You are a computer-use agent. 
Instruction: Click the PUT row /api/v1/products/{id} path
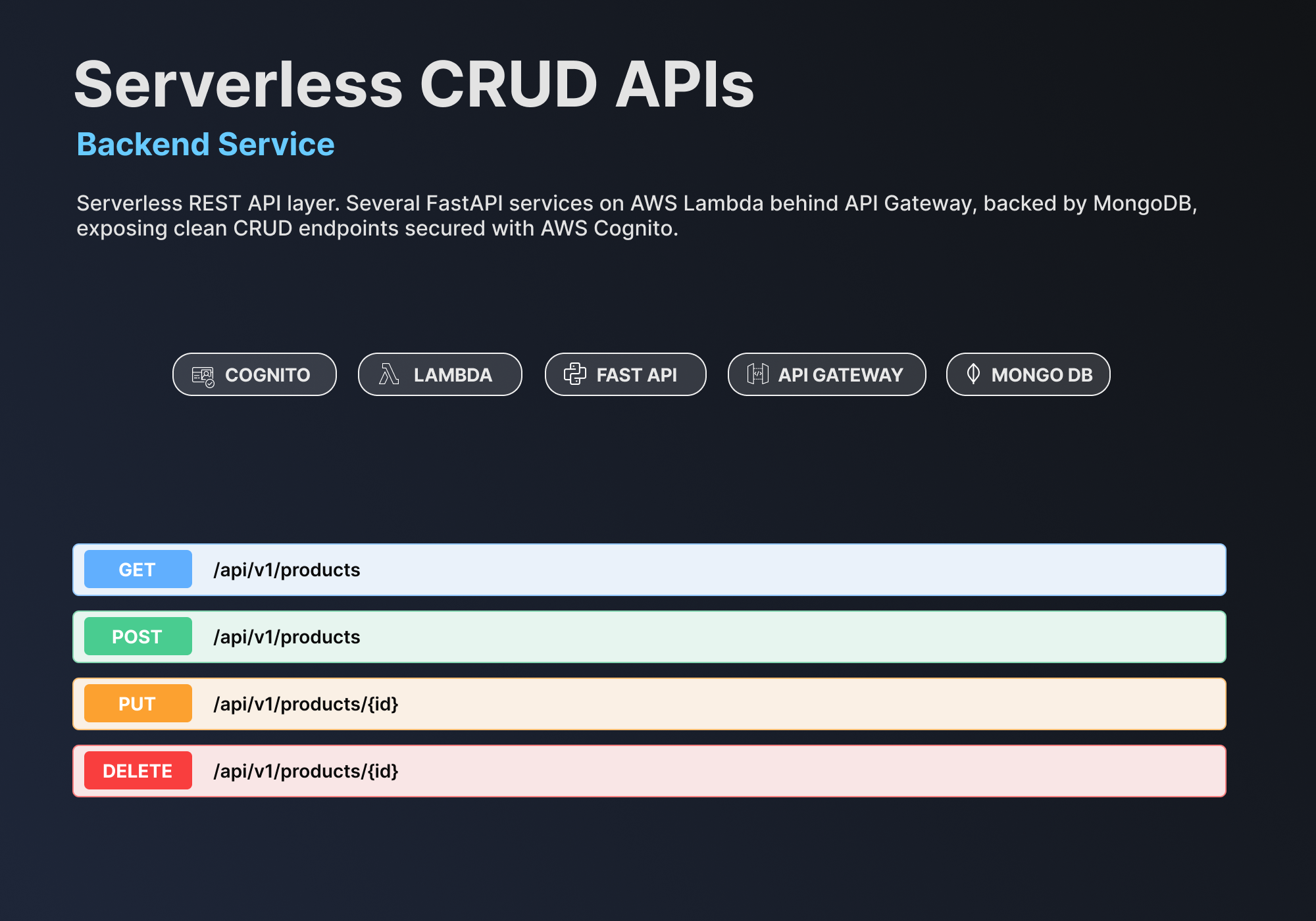pos(306,704)
